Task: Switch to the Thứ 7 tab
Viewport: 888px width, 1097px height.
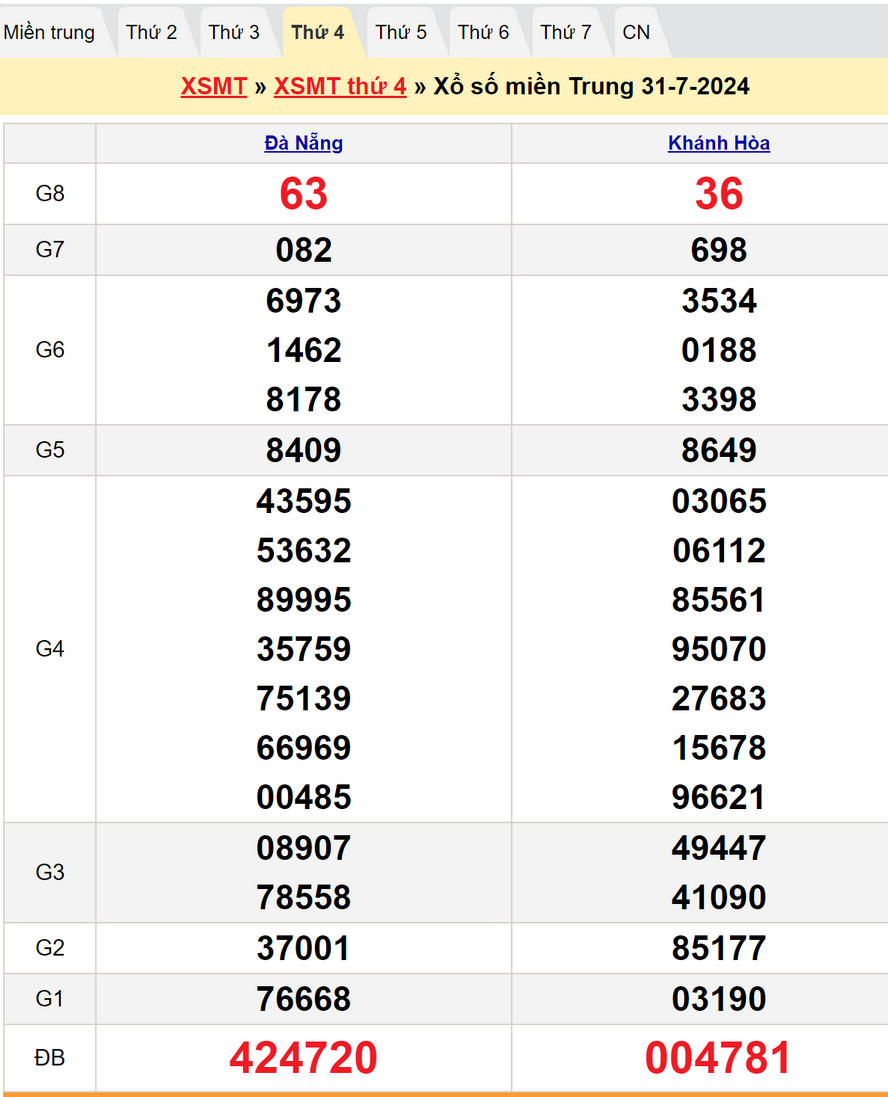Action: [x=566, y=32]
